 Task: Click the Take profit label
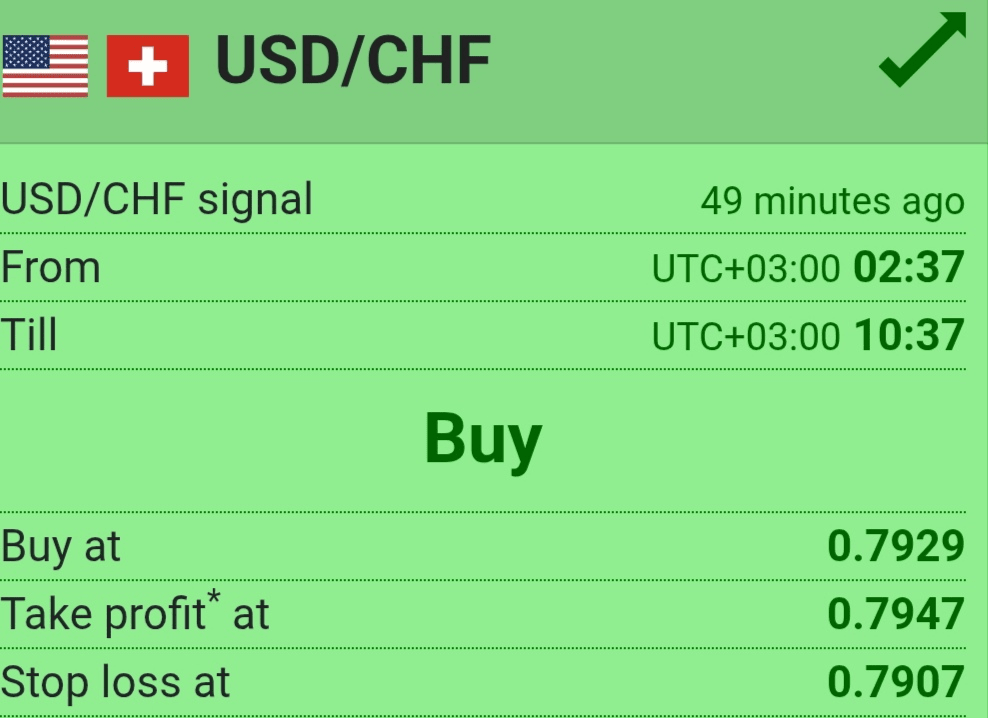103,614
